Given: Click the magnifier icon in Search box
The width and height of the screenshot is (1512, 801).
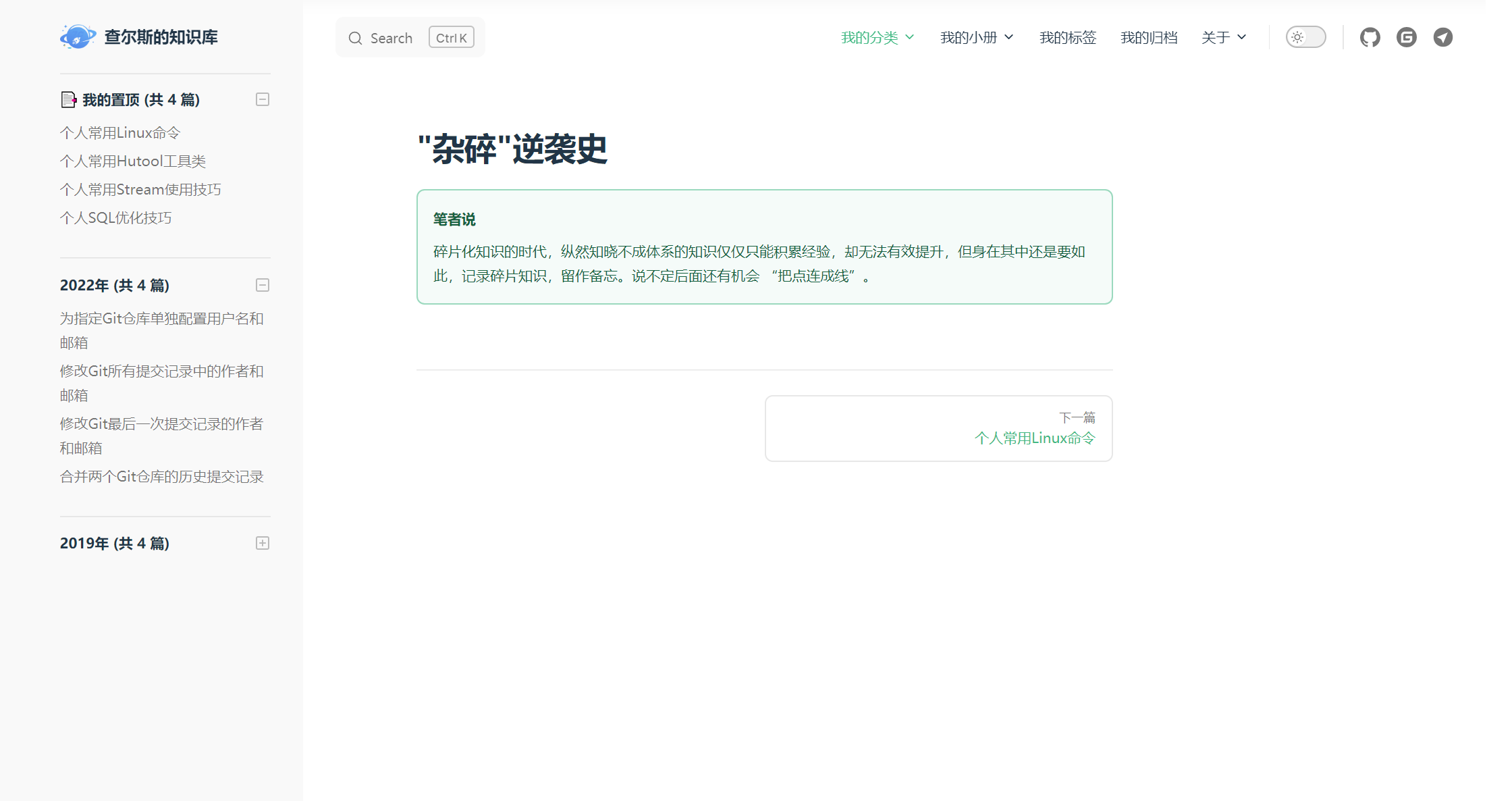Looking at the screenshot, I should click(355, 38).
